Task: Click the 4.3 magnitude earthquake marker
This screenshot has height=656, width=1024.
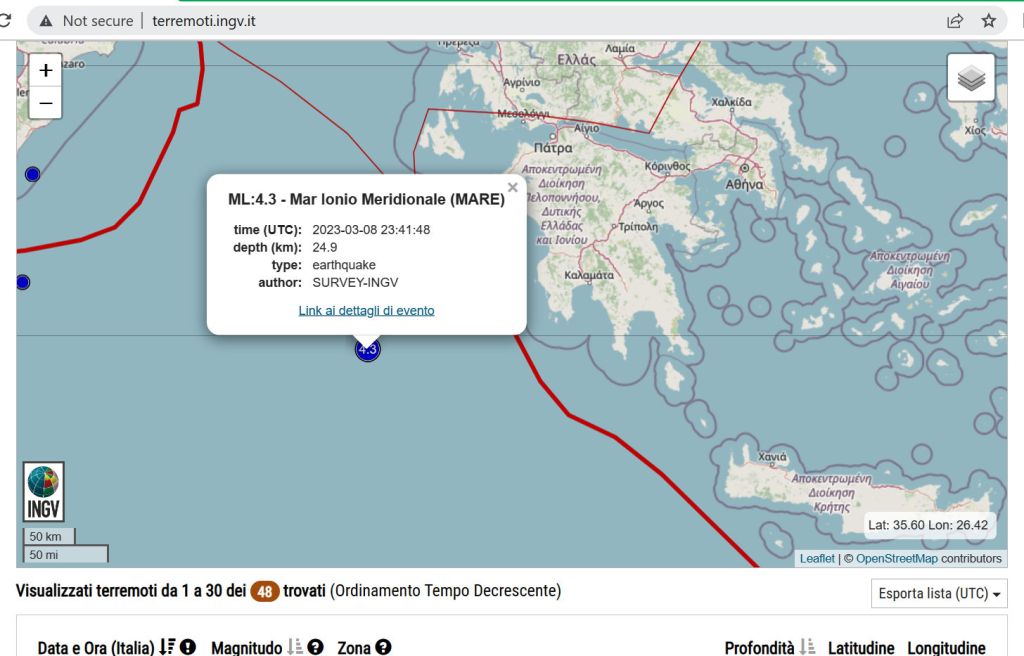Action: pyautogui.click(x=367, y=349)
